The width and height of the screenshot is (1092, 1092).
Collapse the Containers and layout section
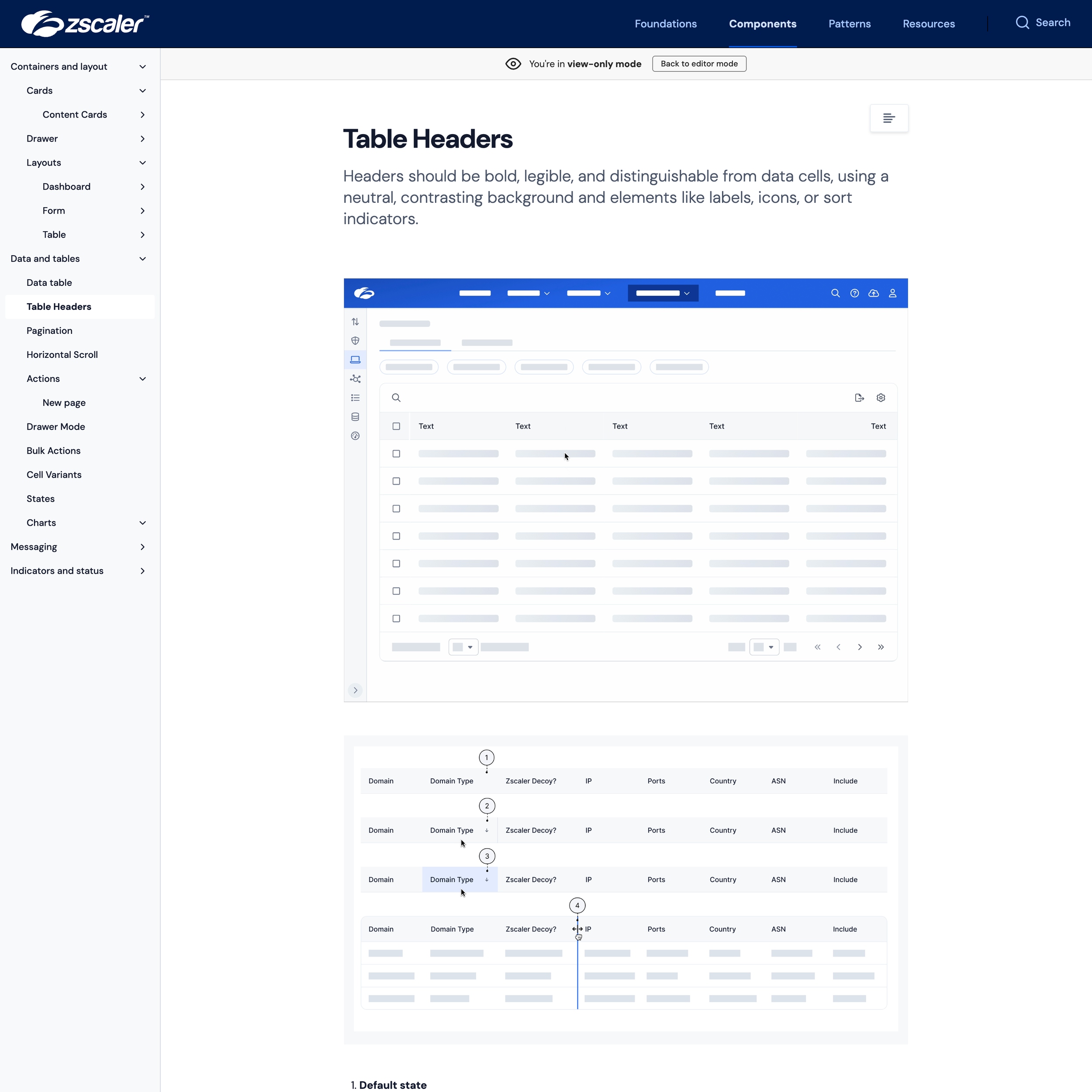point(142,67)
